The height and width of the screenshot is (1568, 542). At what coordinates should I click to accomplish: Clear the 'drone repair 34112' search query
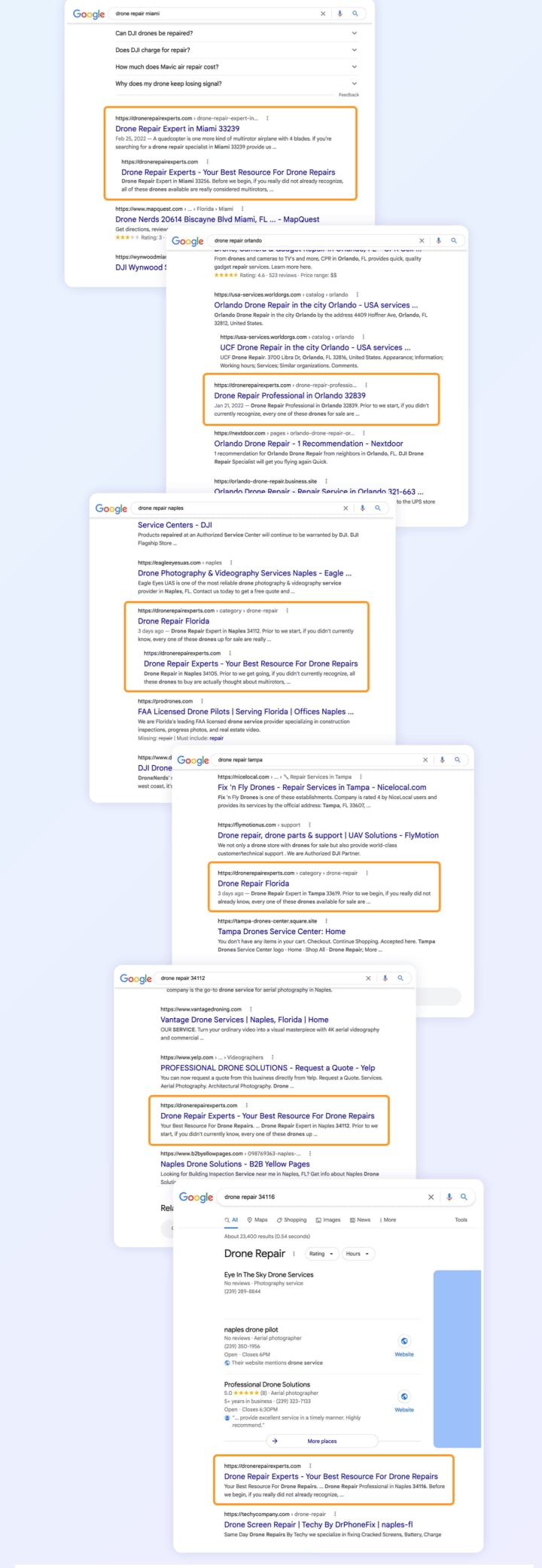click(368, 978)
